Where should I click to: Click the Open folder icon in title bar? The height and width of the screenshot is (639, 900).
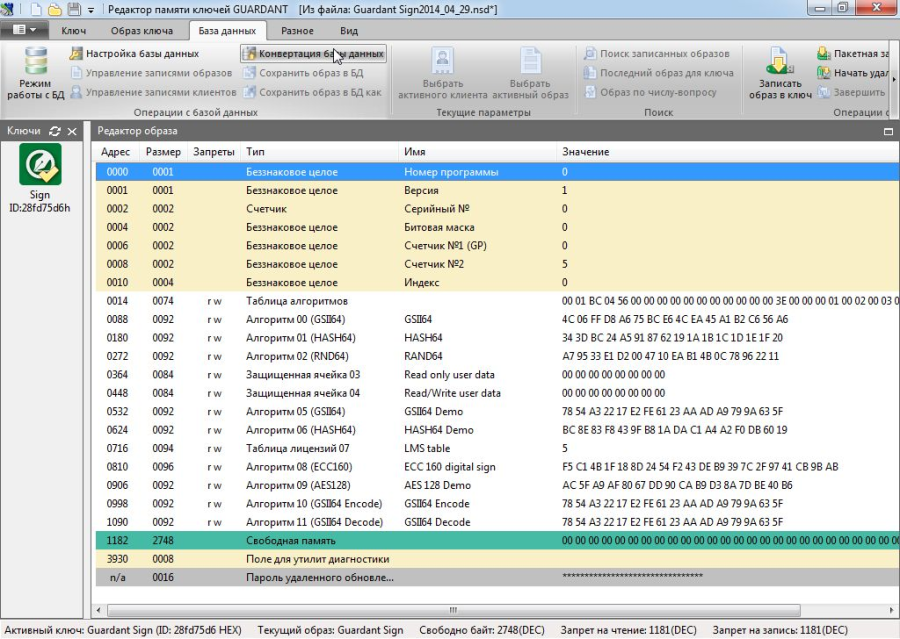tap(55, 9)
